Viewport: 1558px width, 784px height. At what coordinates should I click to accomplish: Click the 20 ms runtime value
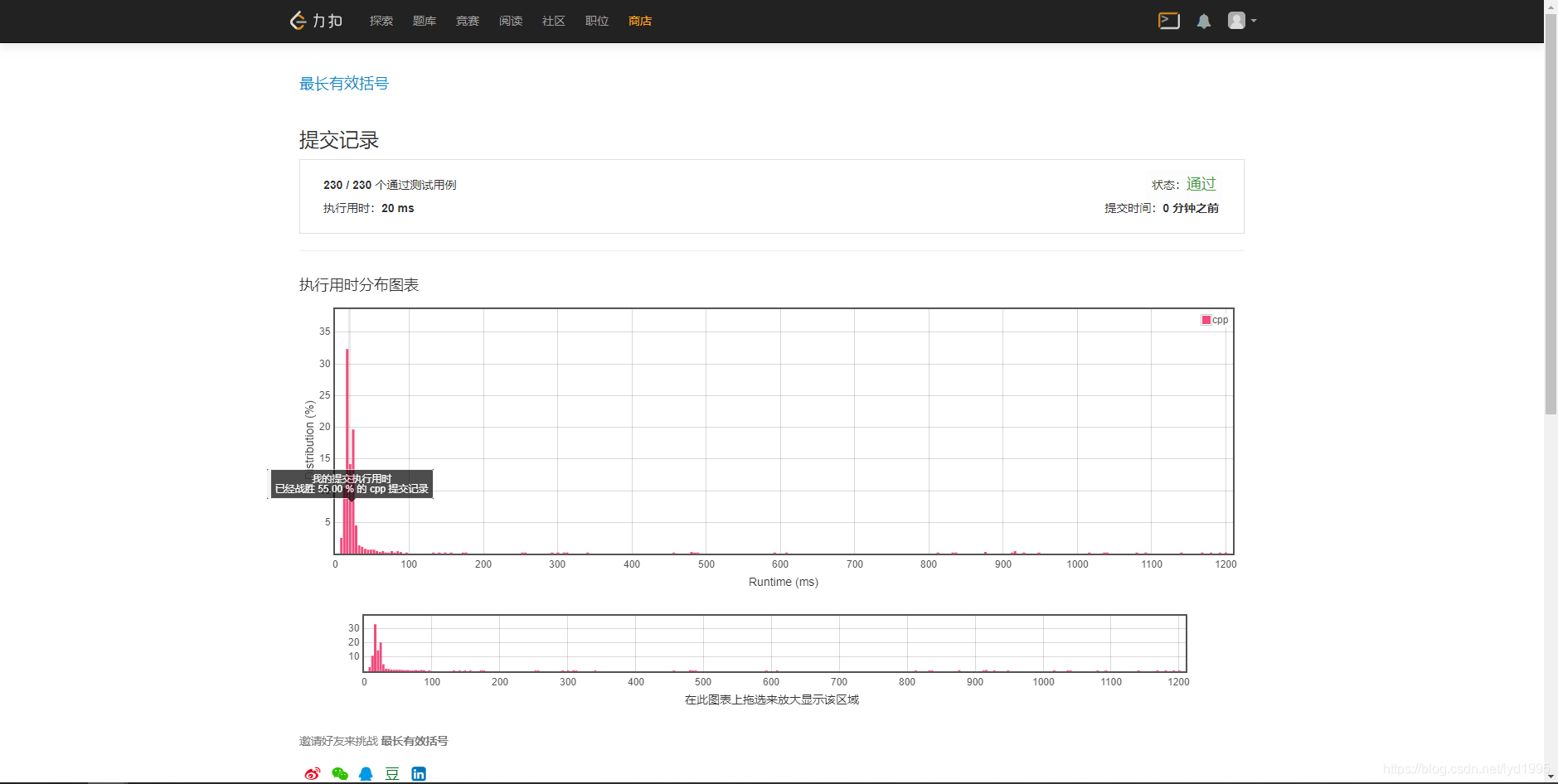[x=398, y=208]
